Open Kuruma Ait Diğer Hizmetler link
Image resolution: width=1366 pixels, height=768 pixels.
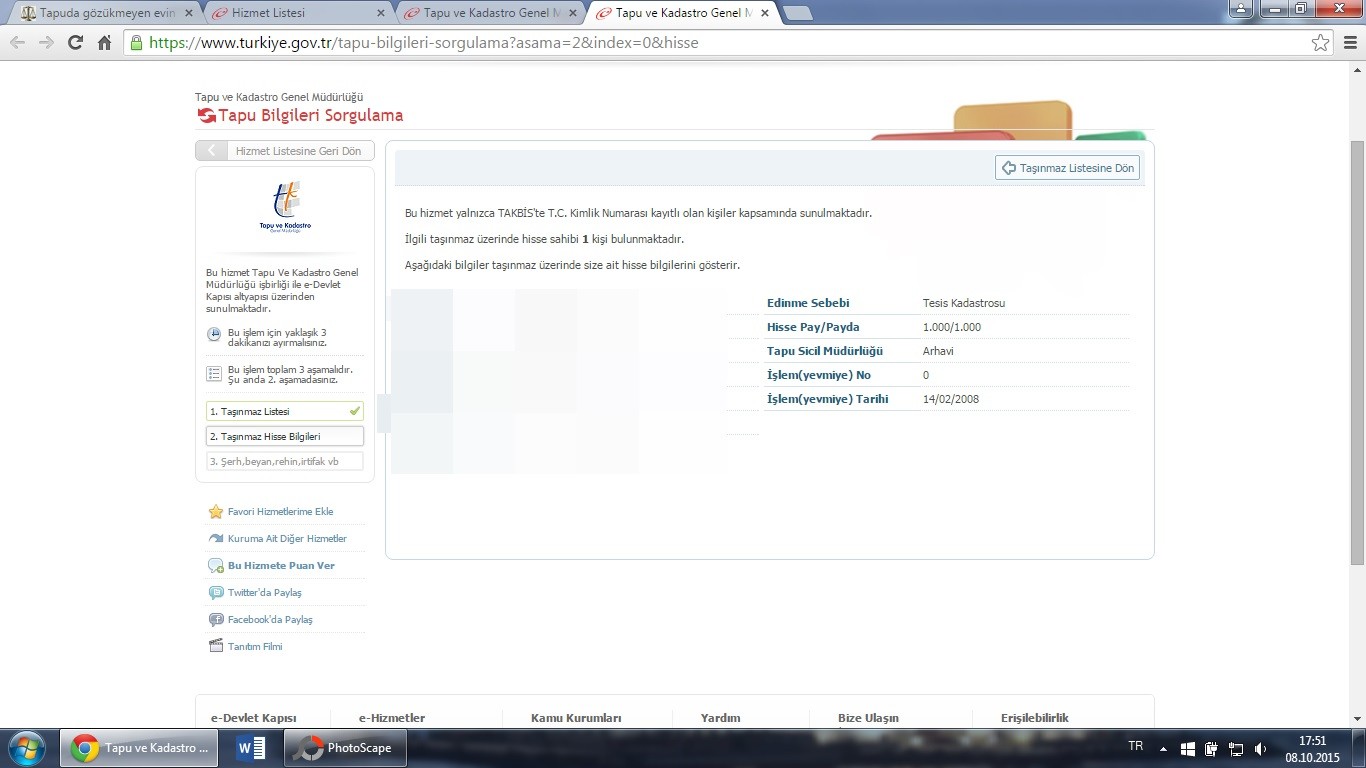point(287,539)
